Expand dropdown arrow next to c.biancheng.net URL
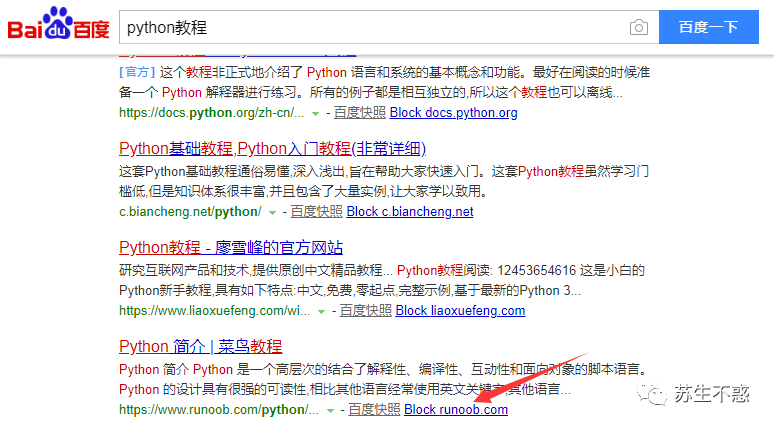 (272, 213)
